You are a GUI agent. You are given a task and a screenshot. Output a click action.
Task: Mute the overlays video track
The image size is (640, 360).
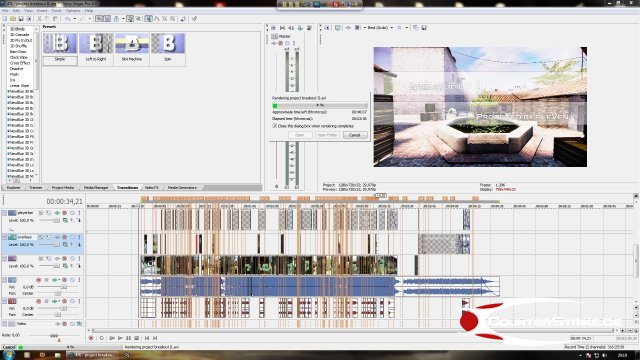[72, 237]
